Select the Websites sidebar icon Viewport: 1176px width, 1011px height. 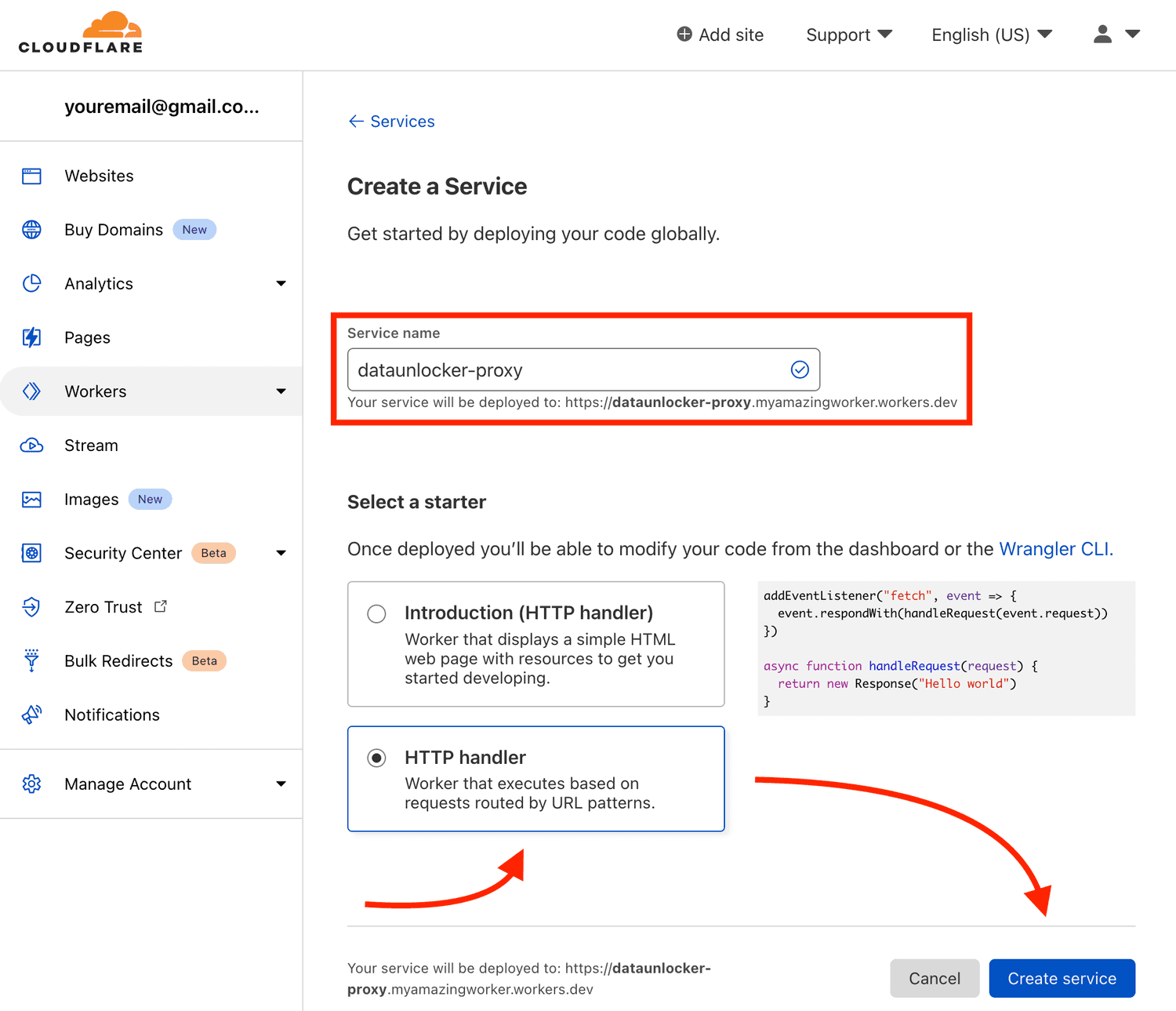[x=31, y=176]
